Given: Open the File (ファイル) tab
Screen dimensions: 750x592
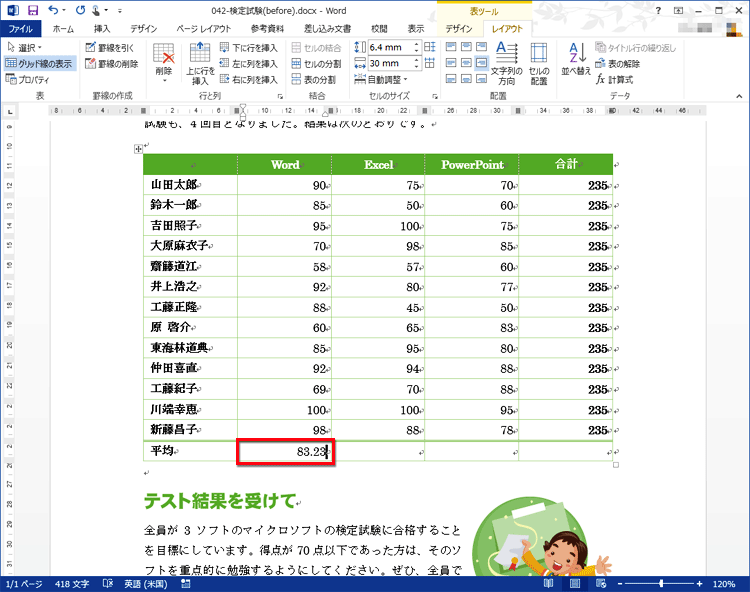Looking at the screenshot, I should pos(21,29).
